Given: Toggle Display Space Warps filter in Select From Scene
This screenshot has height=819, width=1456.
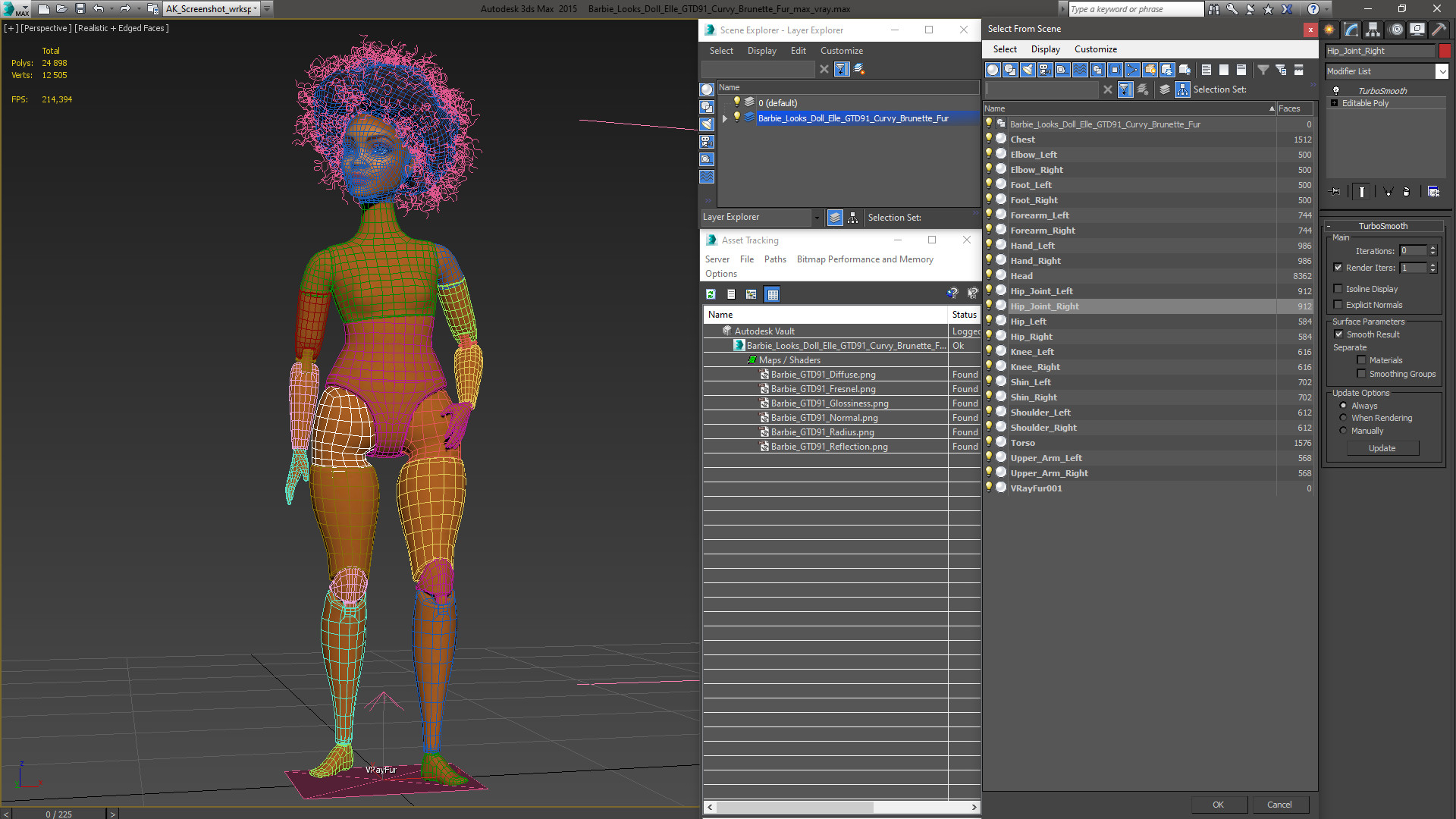Looking at the screenshot, I should pos(1080,70).
